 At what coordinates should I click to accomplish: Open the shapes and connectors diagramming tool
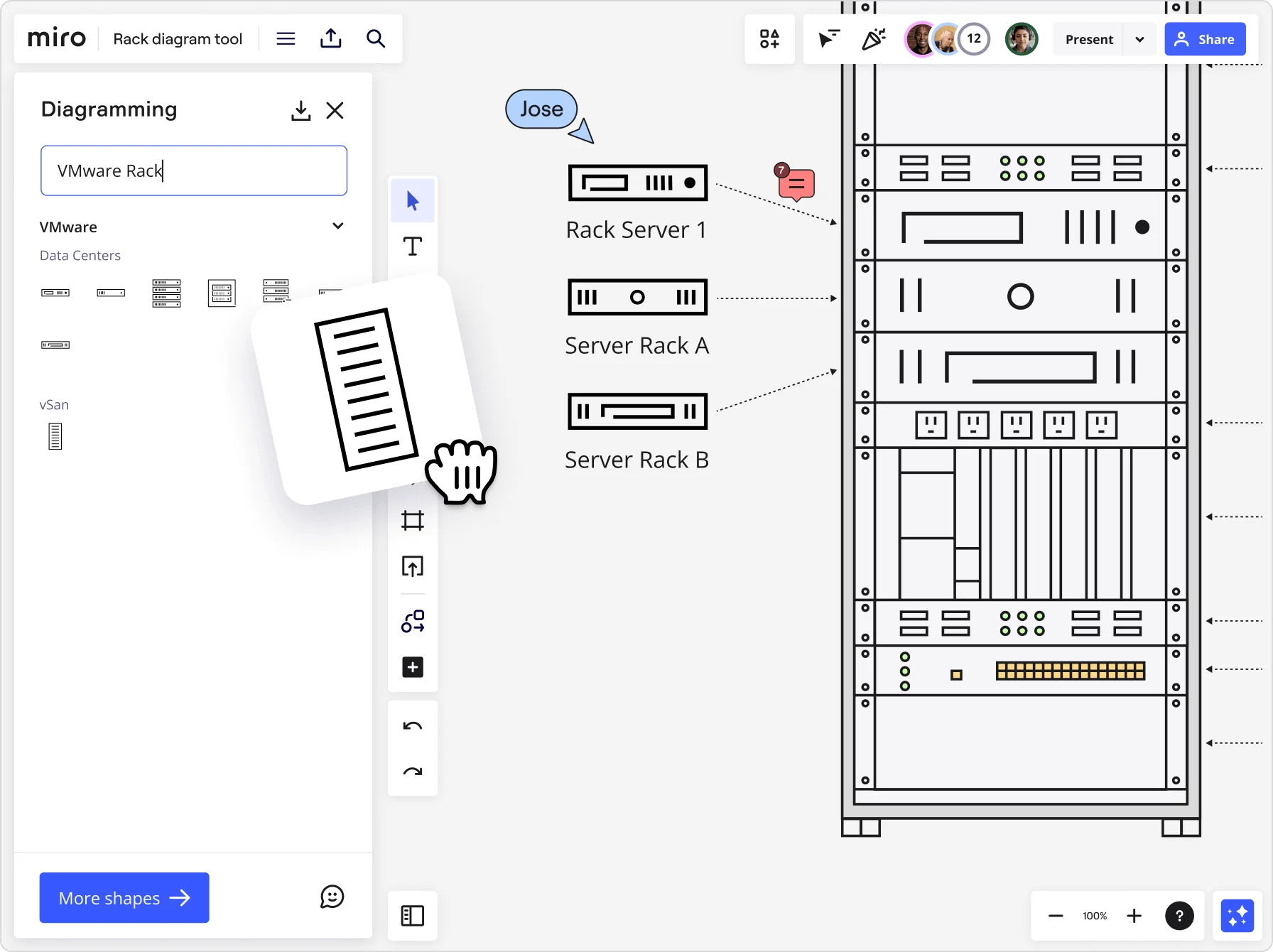click(413, 622)
